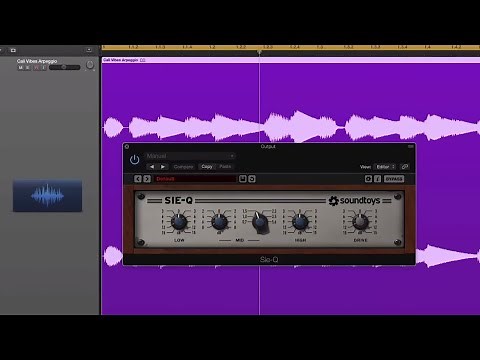
Task: Click the soundtoys logo
Action: coord(354,201)
